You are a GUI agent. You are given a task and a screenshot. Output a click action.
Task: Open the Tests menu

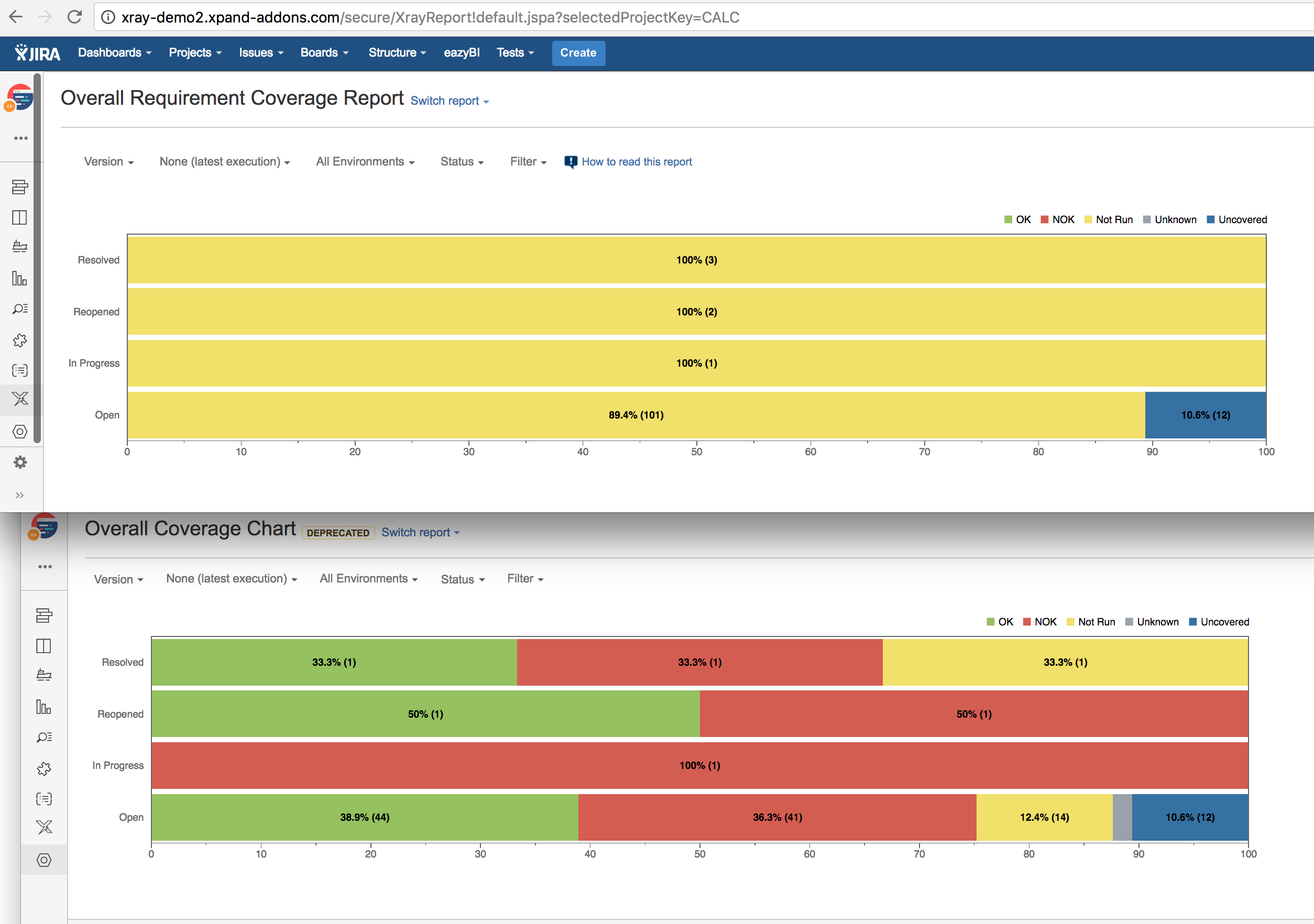514,52
